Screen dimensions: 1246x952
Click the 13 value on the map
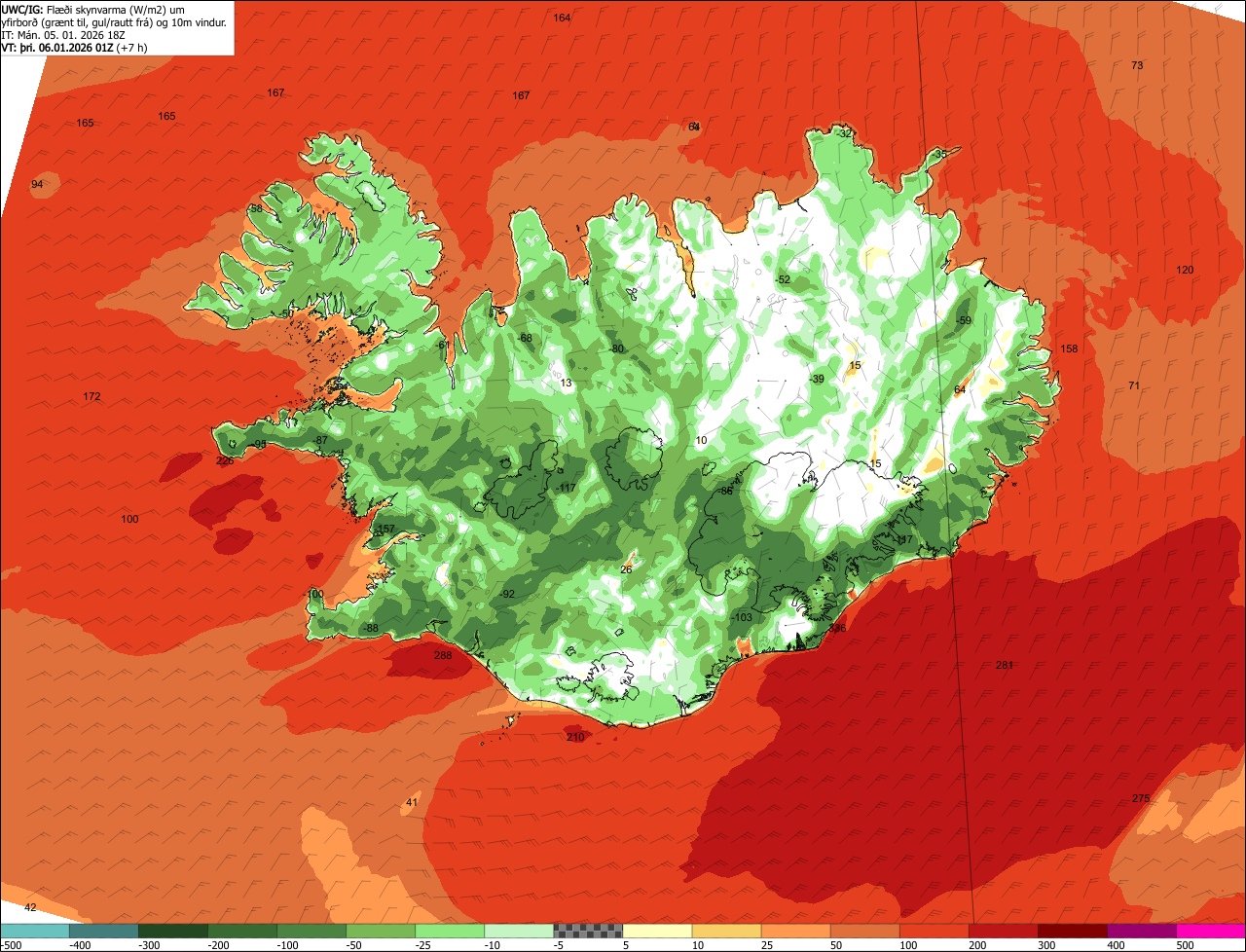pos(566,383)
